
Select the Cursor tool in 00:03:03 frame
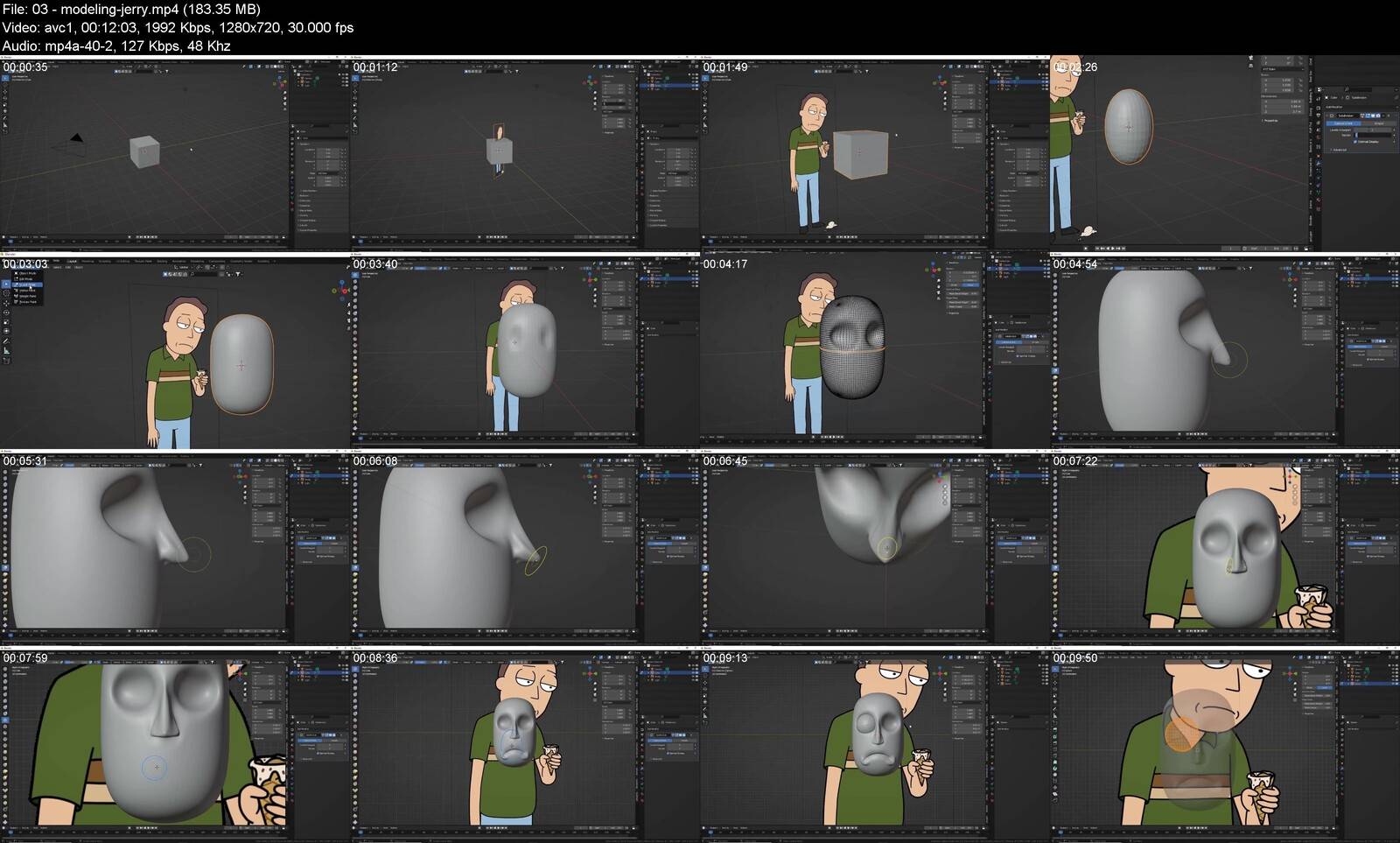[x=6, y=293]
